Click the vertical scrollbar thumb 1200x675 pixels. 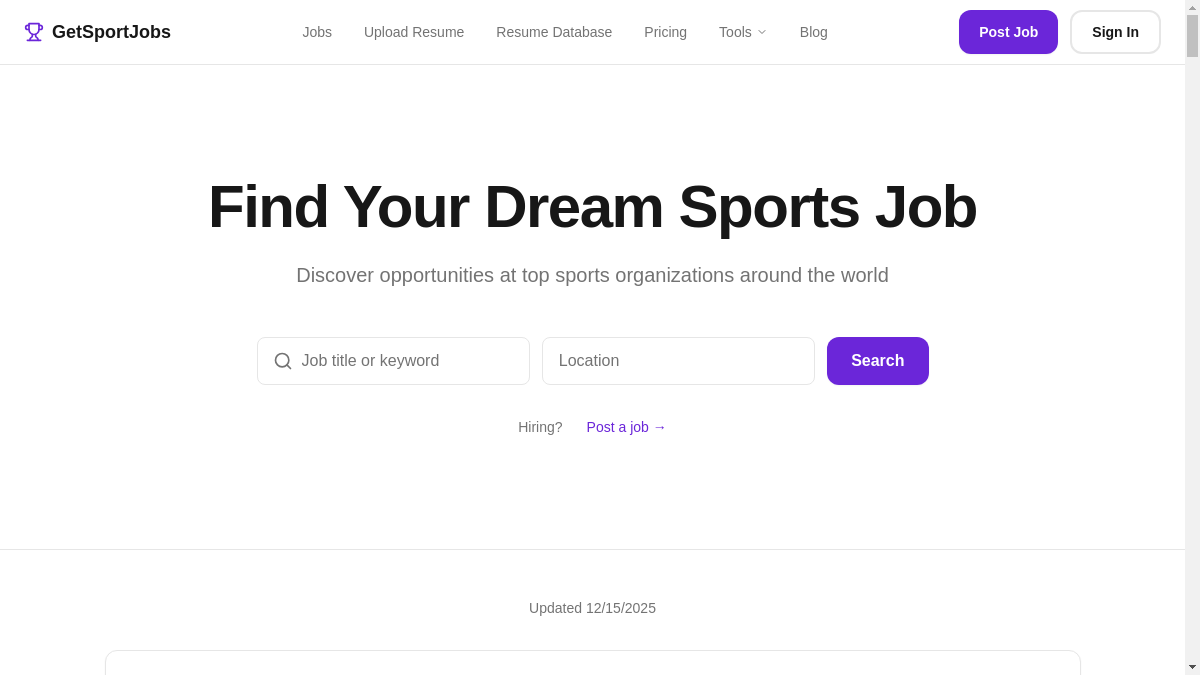[1192, 36]
